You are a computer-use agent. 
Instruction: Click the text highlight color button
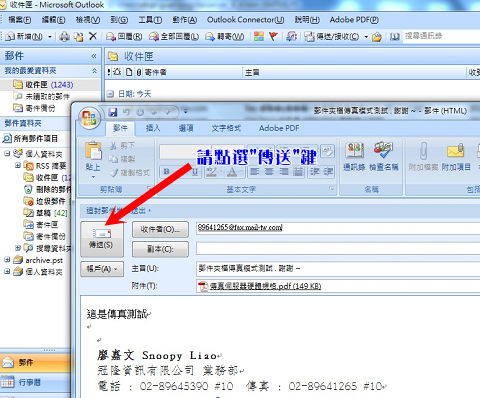[213, 172]
